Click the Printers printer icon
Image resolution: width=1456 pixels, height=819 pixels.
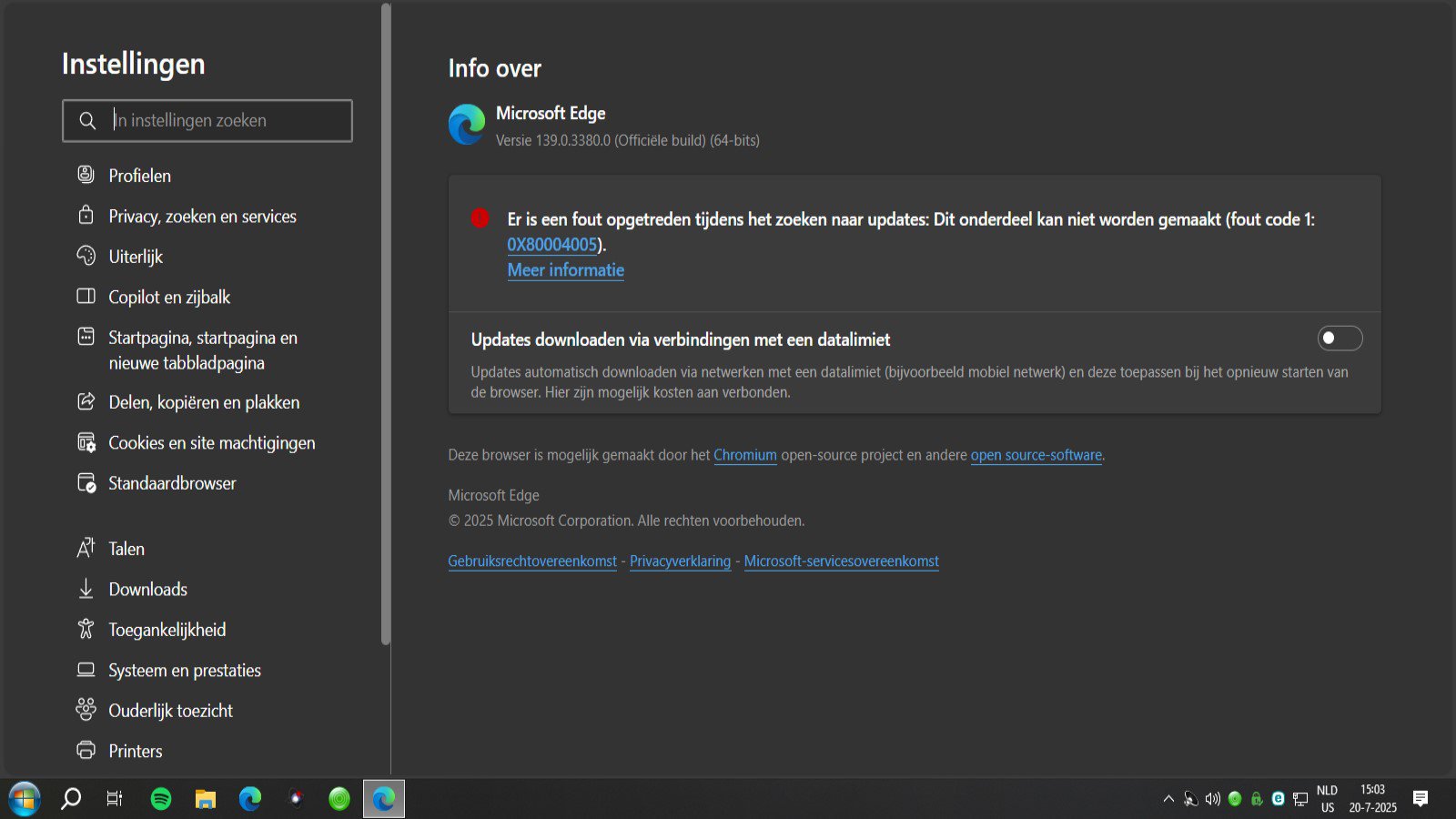(86, 750)
